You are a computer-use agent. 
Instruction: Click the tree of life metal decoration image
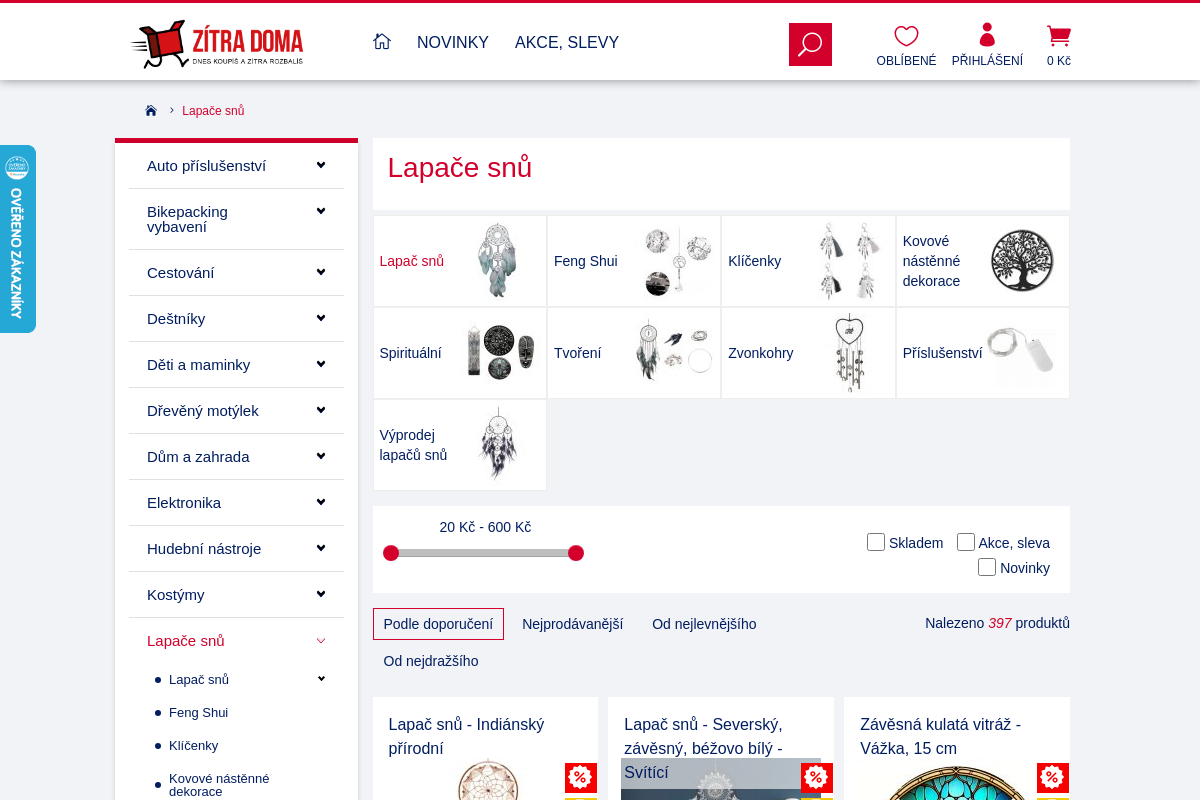point(1022,260)
